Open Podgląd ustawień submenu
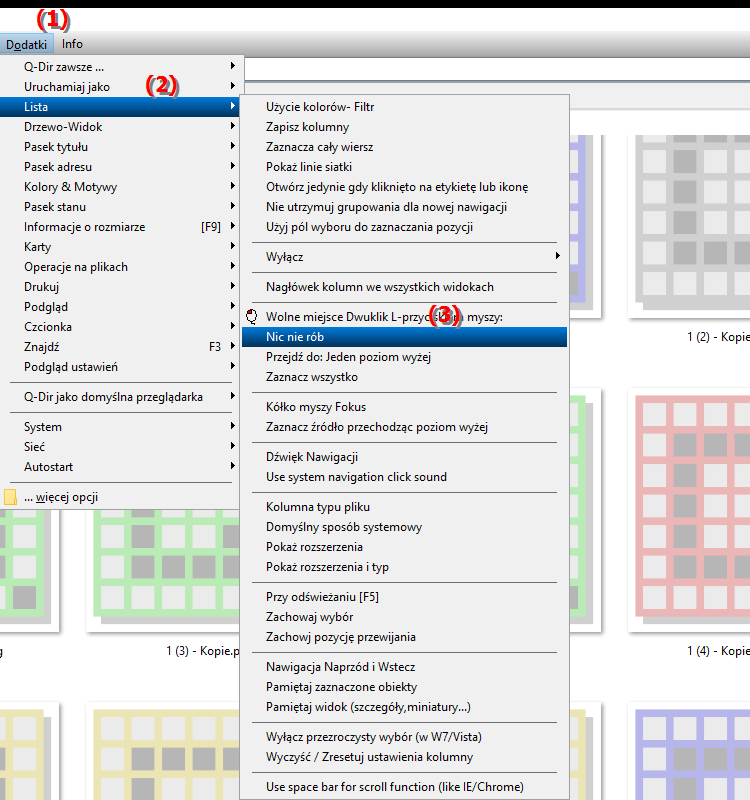Screen dimensions: 750x800 [x=120, y=367]
